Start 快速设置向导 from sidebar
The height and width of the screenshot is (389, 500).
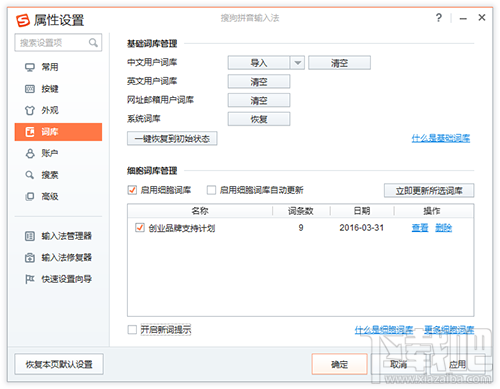(58, 279)
